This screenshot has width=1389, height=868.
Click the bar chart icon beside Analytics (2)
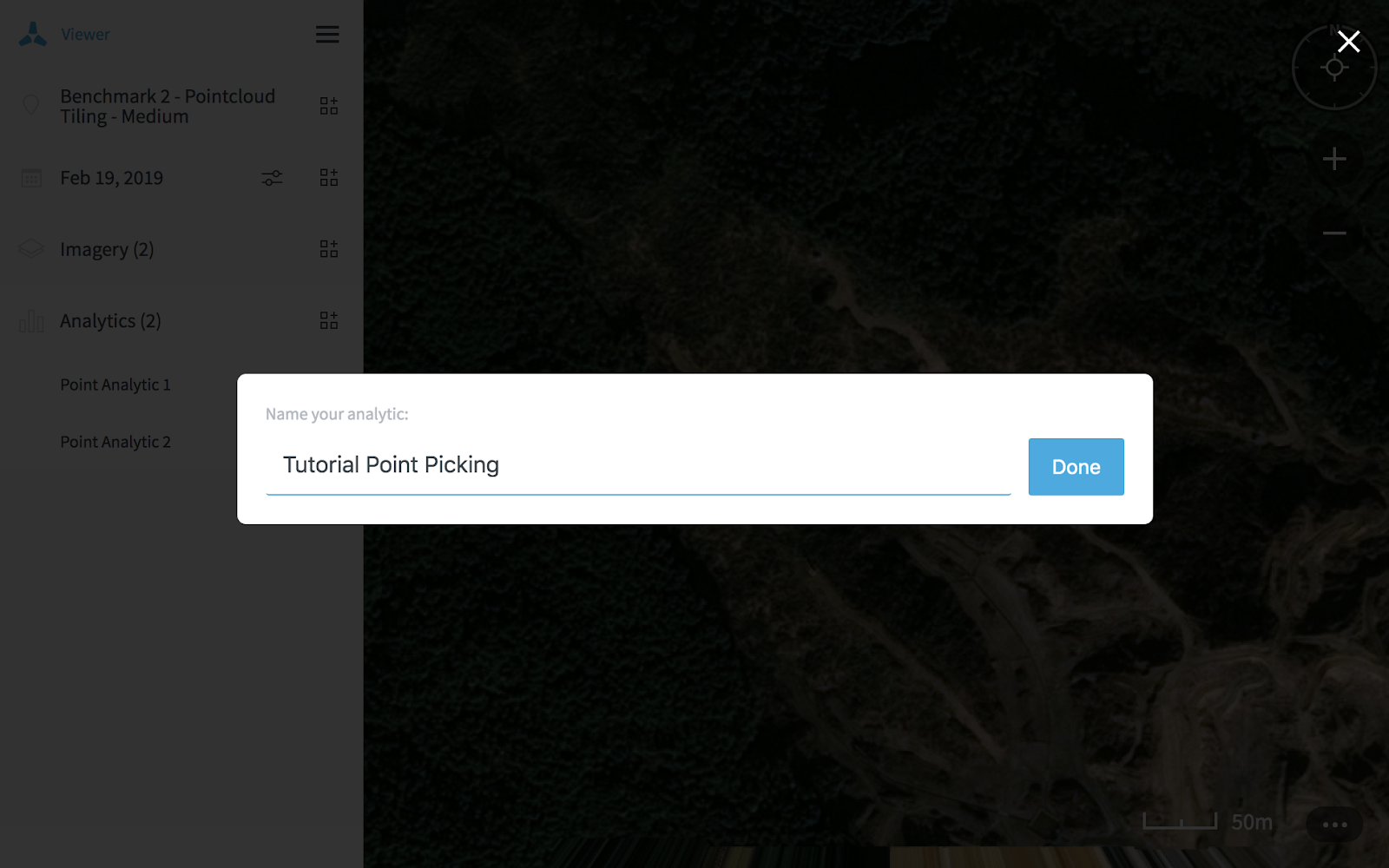[x=31, y=321]
